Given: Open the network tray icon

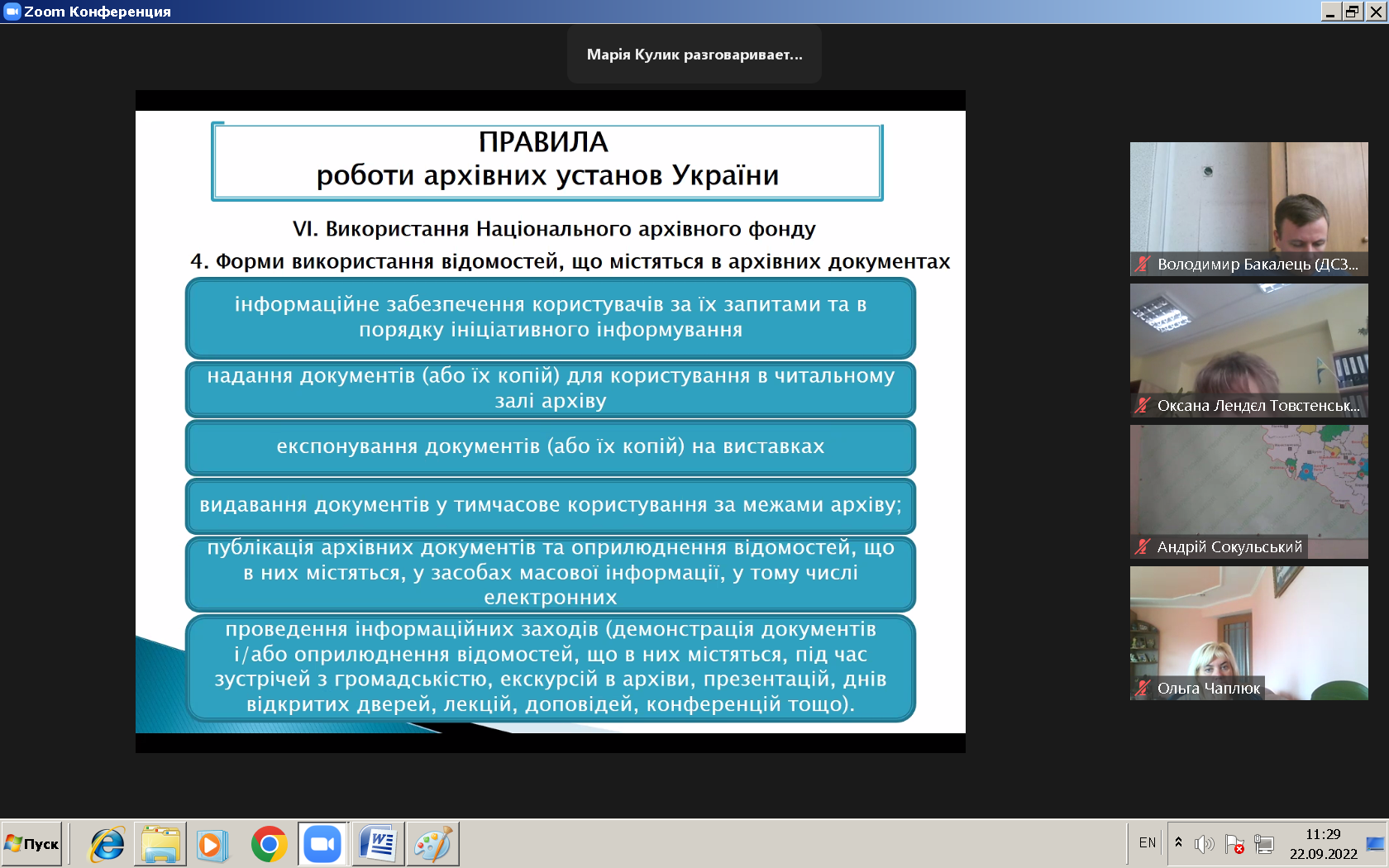Looking at the screenshot, I should click(x=1264, y=844).
